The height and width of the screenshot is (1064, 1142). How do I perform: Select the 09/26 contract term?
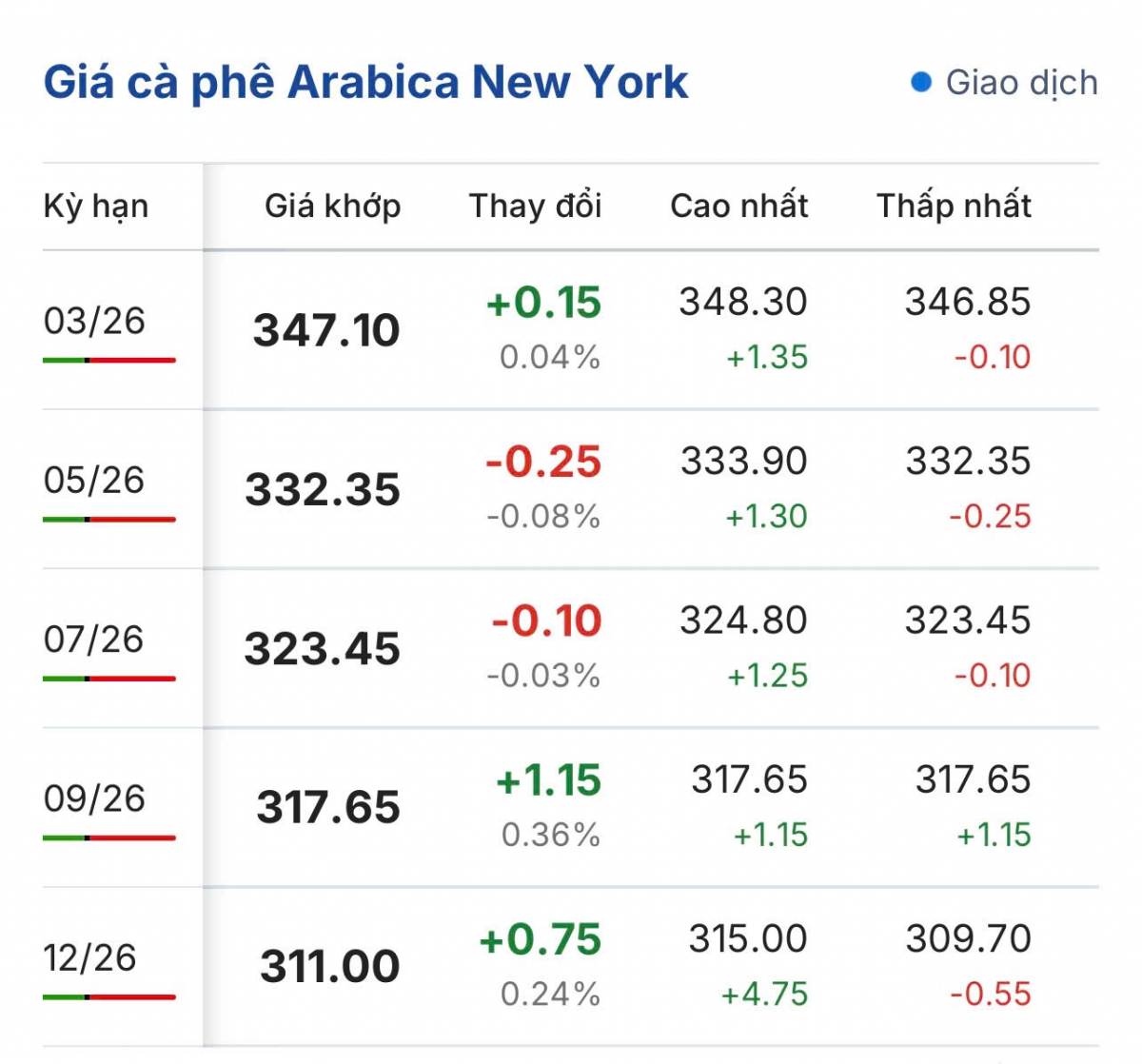point(94,798)
